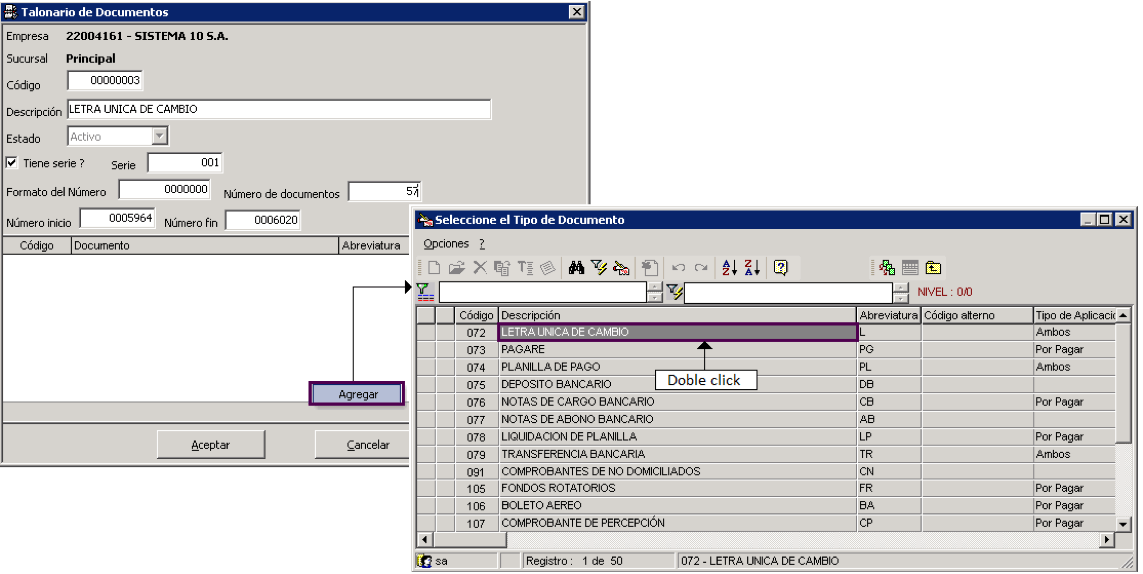
Task: Open the '?' help menu
Action: (482, 244)
